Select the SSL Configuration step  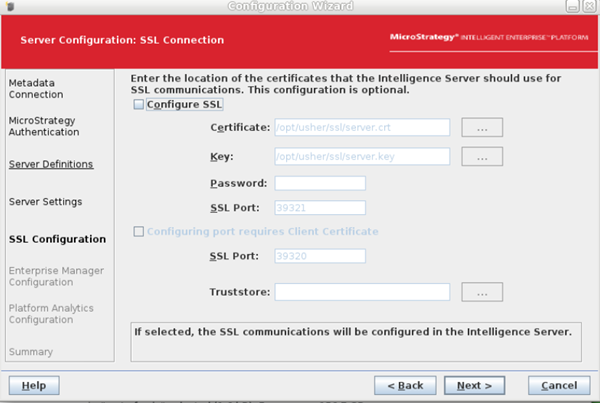pos(57,240)
